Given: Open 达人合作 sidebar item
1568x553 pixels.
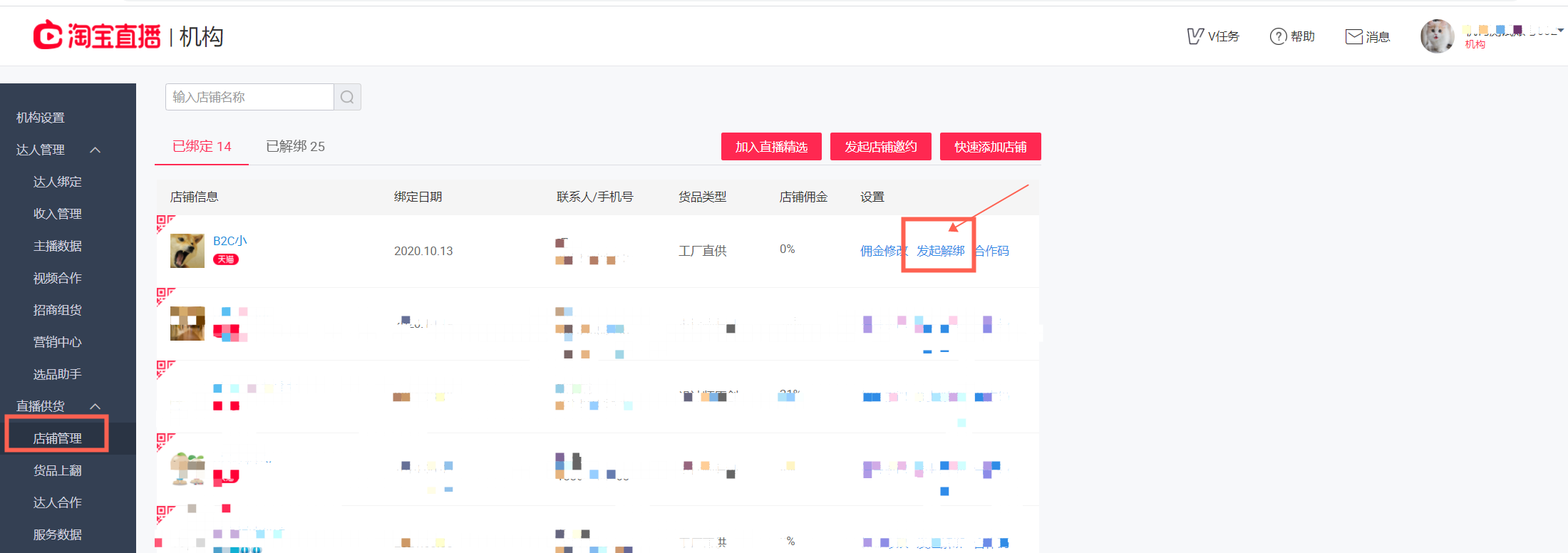Looking at the screenshot, I should click(58, 502).
